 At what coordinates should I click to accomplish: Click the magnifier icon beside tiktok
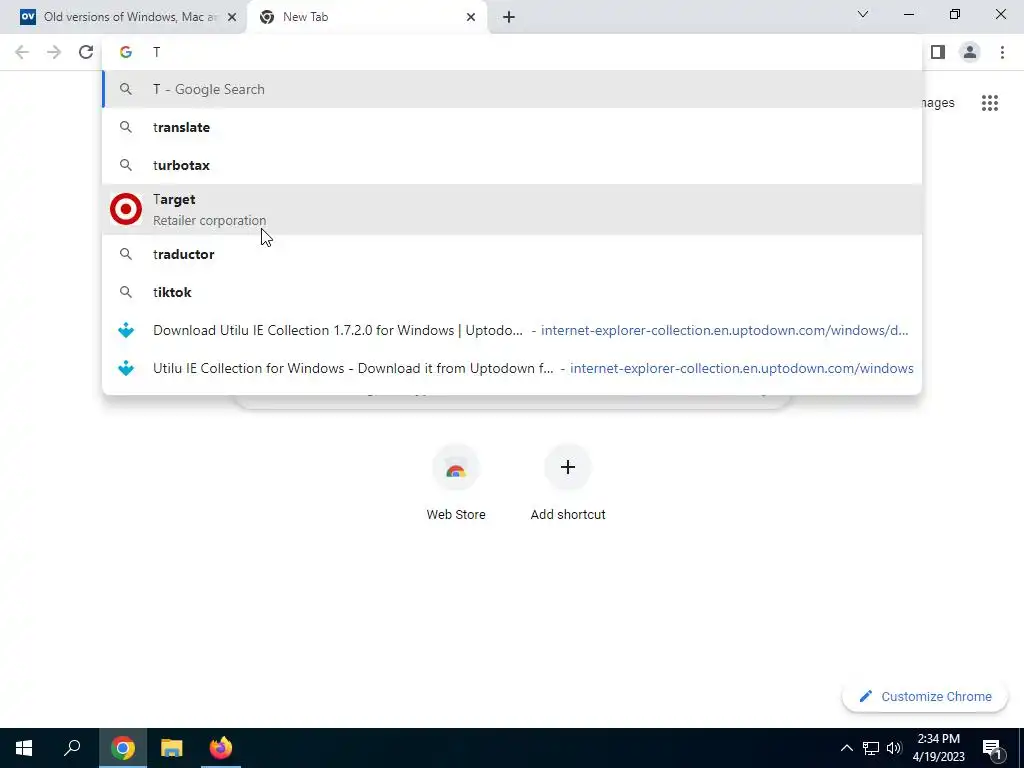126,292
